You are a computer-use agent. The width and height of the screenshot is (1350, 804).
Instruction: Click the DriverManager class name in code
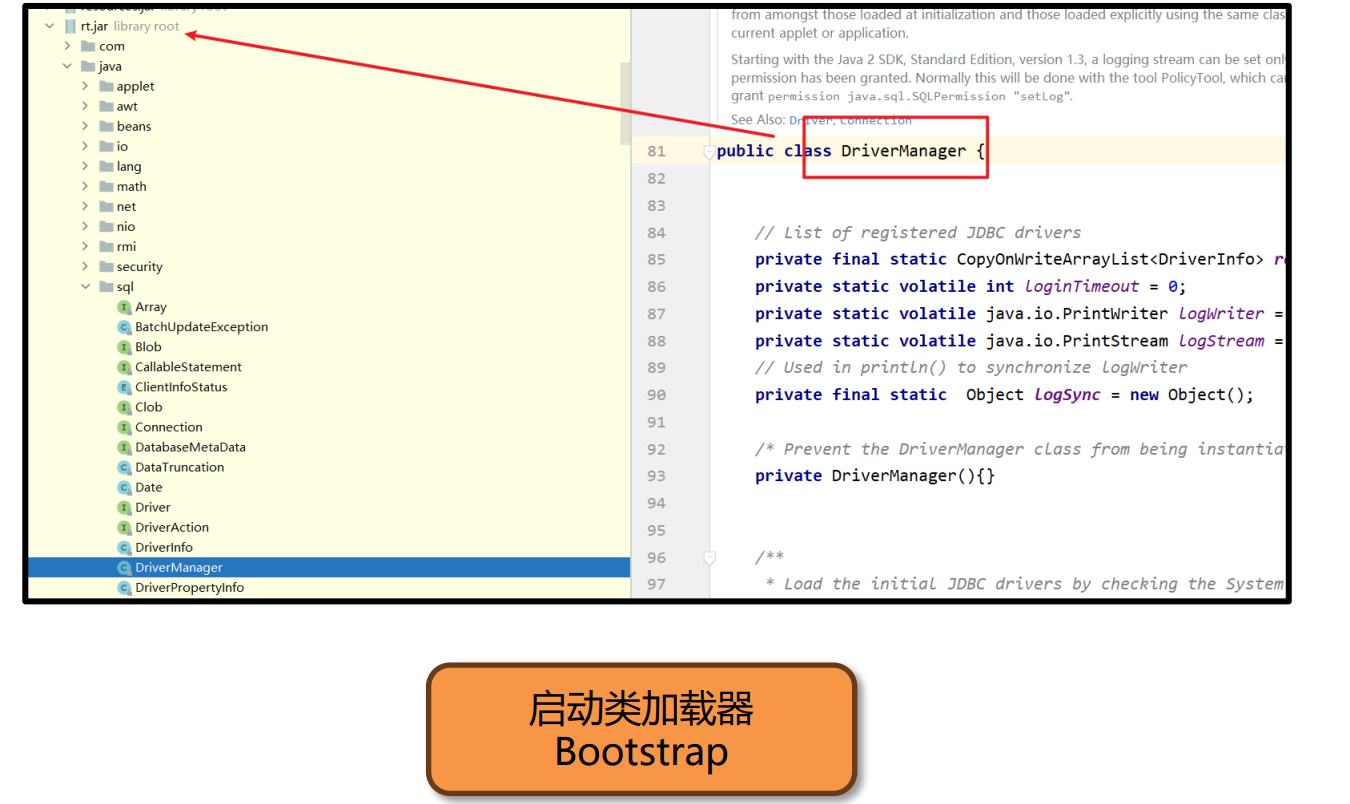click(904, 151)
